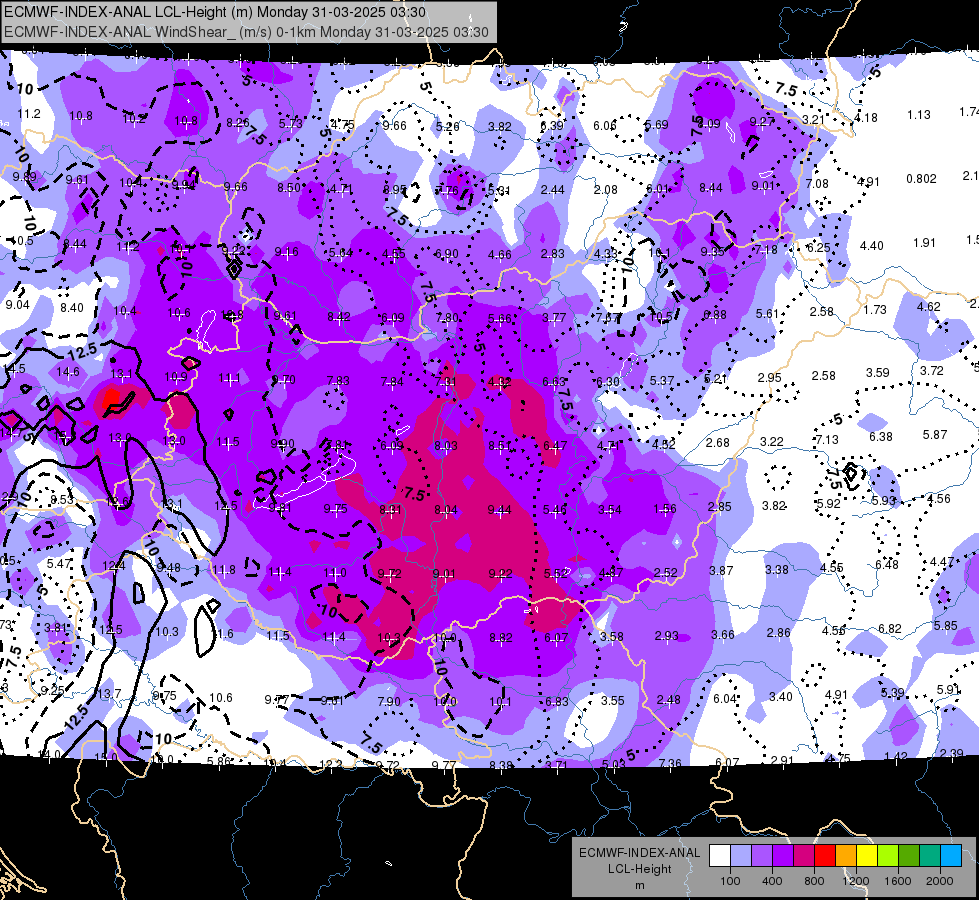This screenshot has height=900, width=979.
Task: Click the grid value 1.13
Action: 919,115
